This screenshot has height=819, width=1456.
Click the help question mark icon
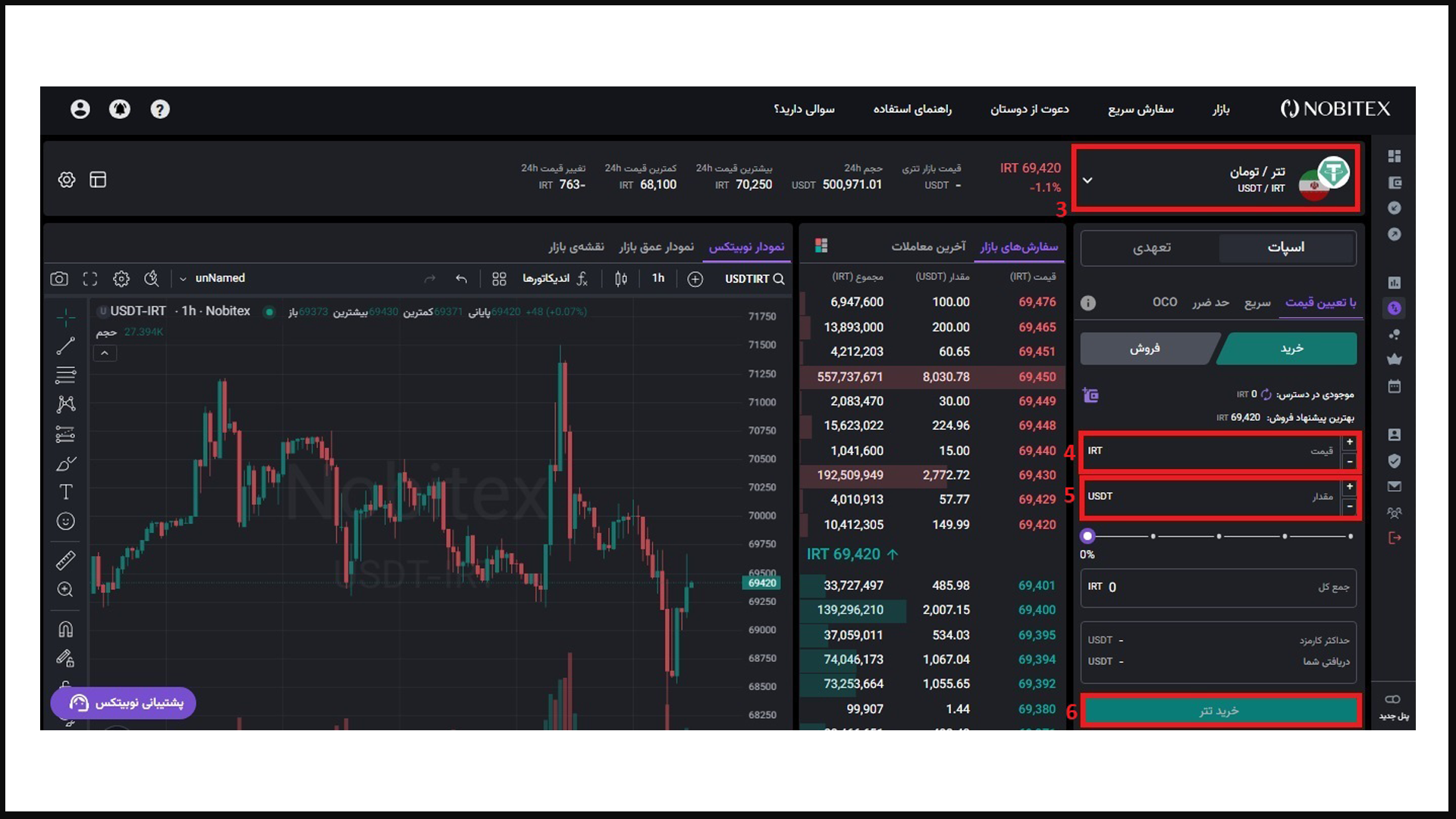point(160,109)
